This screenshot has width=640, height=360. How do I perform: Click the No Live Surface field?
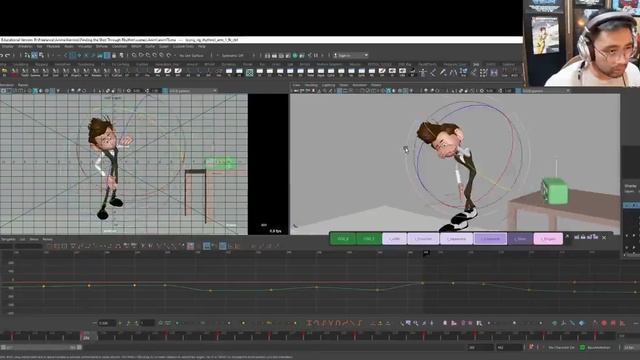(x=191, y=55)
